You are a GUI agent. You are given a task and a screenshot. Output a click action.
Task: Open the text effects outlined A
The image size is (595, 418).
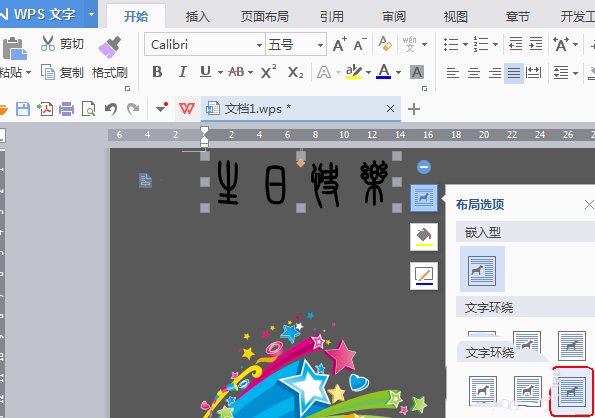pyautogui.click(x=323, y=72)
